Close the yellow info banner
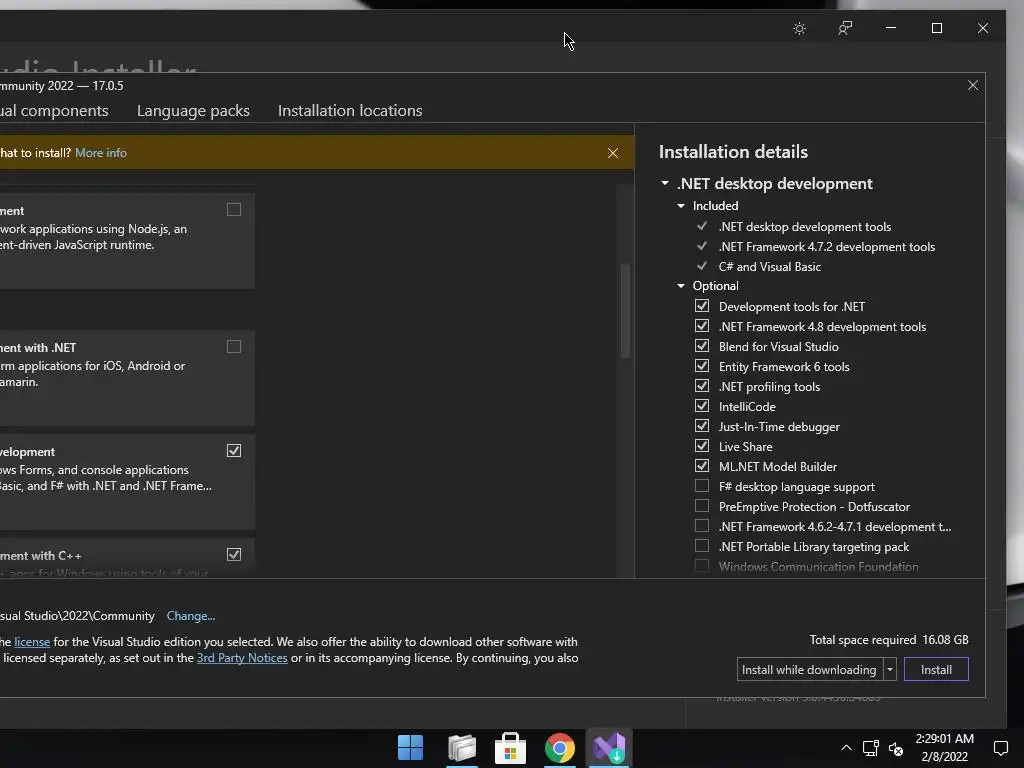 613,153
